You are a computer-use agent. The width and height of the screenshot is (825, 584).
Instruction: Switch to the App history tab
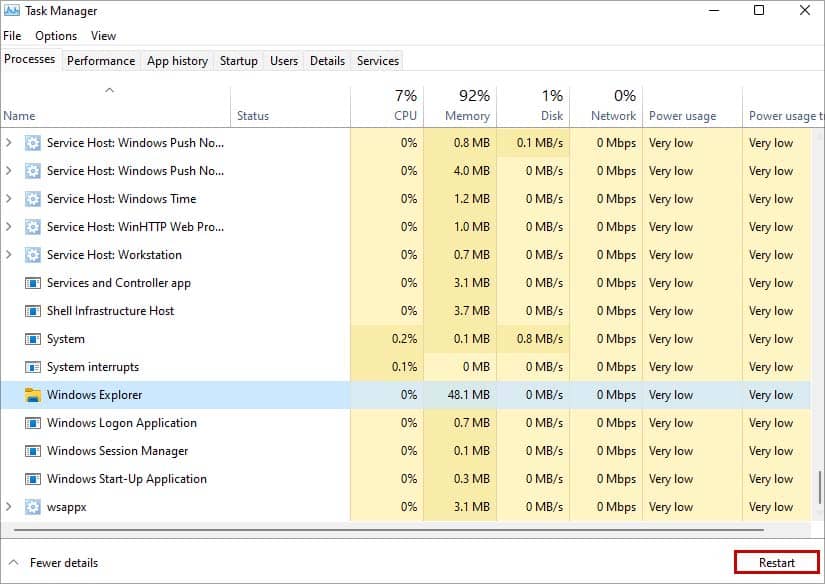coord(177,61)
